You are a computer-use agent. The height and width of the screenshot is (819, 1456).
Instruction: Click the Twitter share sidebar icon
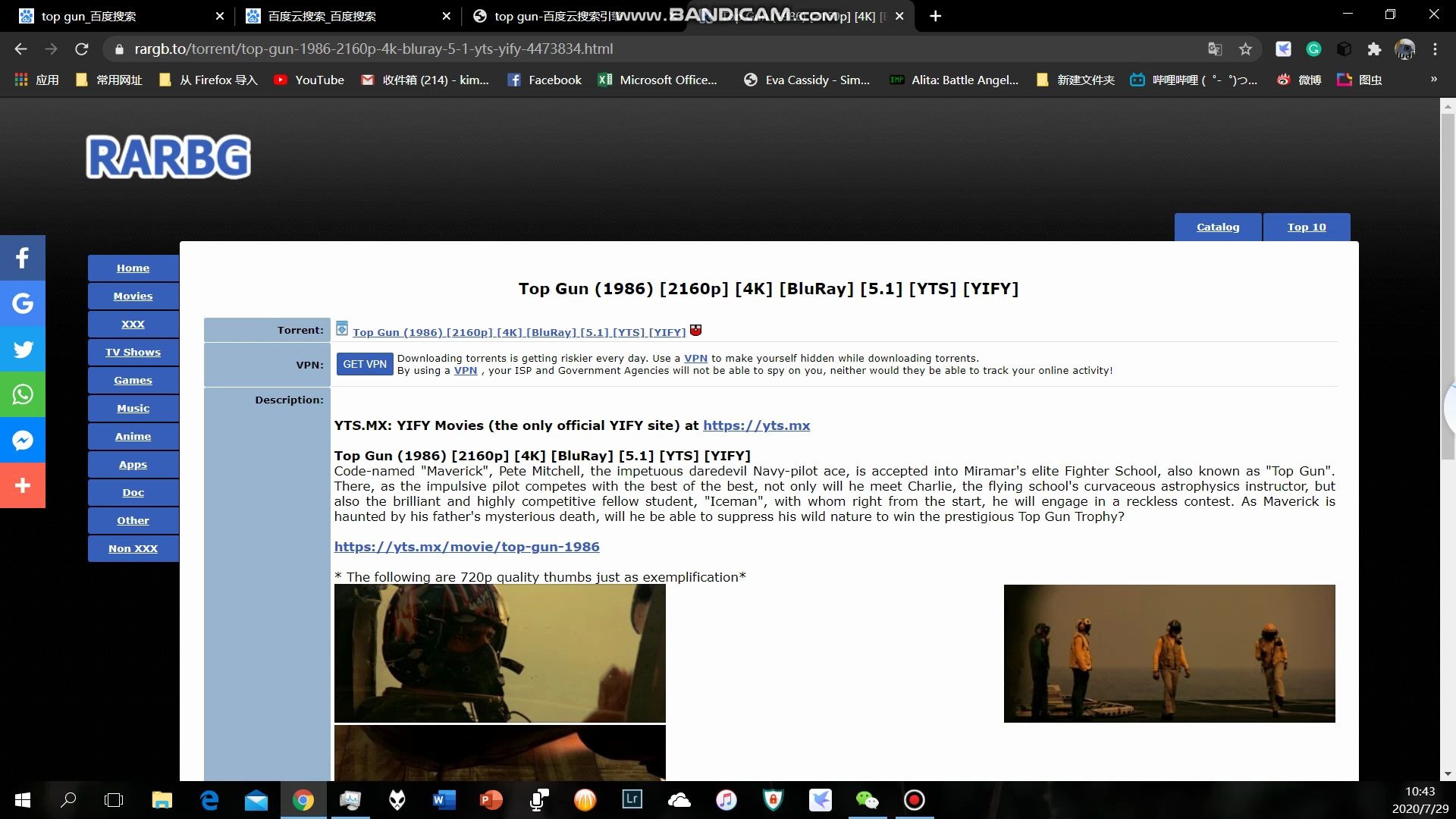coord(22,349)
